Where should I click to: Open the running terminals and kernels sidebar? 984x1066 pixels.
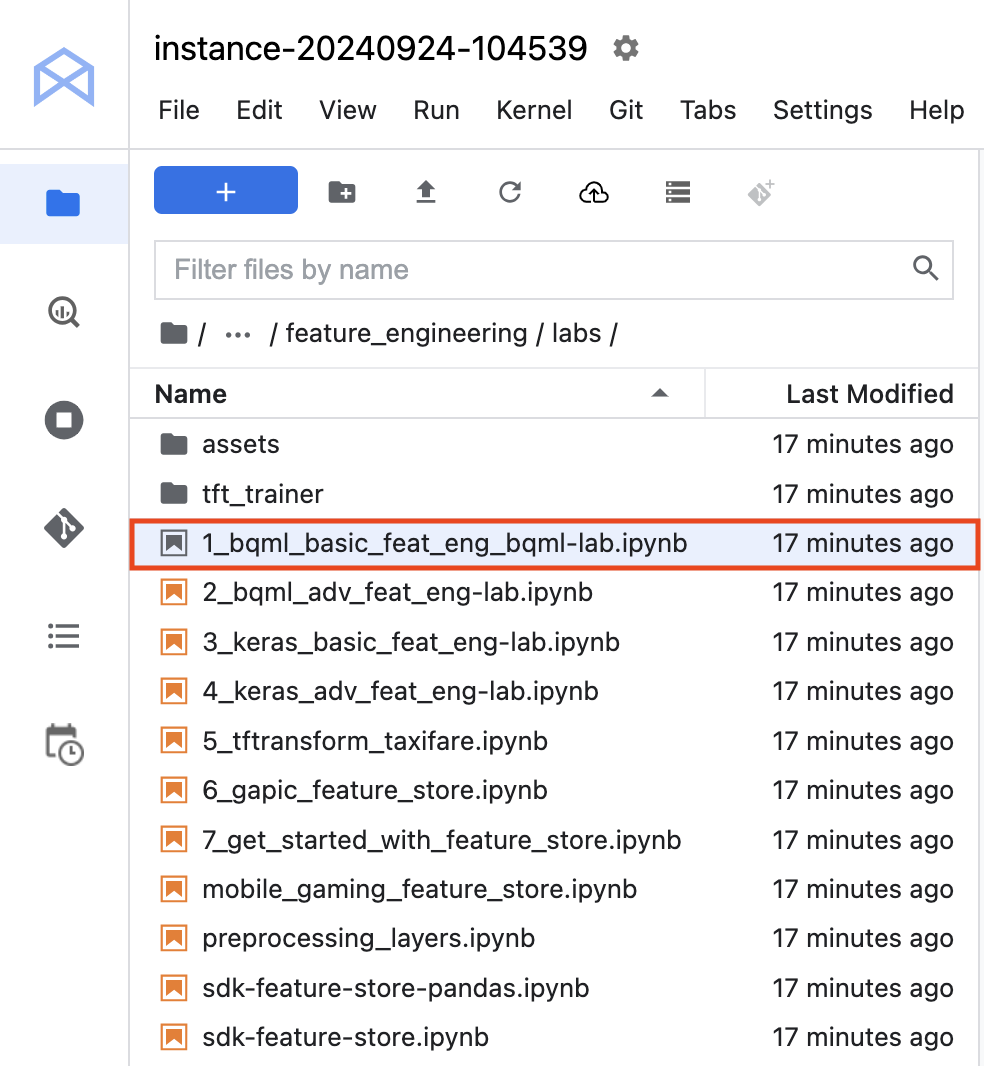point(64,419)
